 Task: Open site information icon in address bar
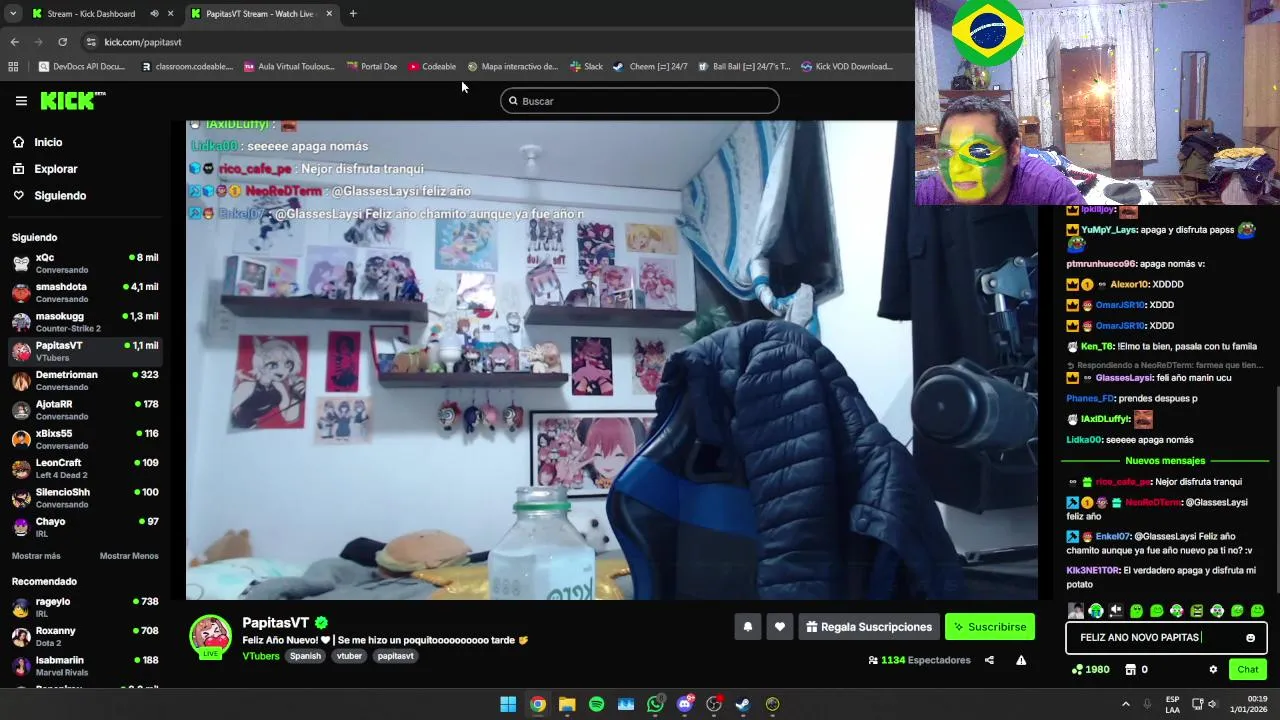click(91, 42)
